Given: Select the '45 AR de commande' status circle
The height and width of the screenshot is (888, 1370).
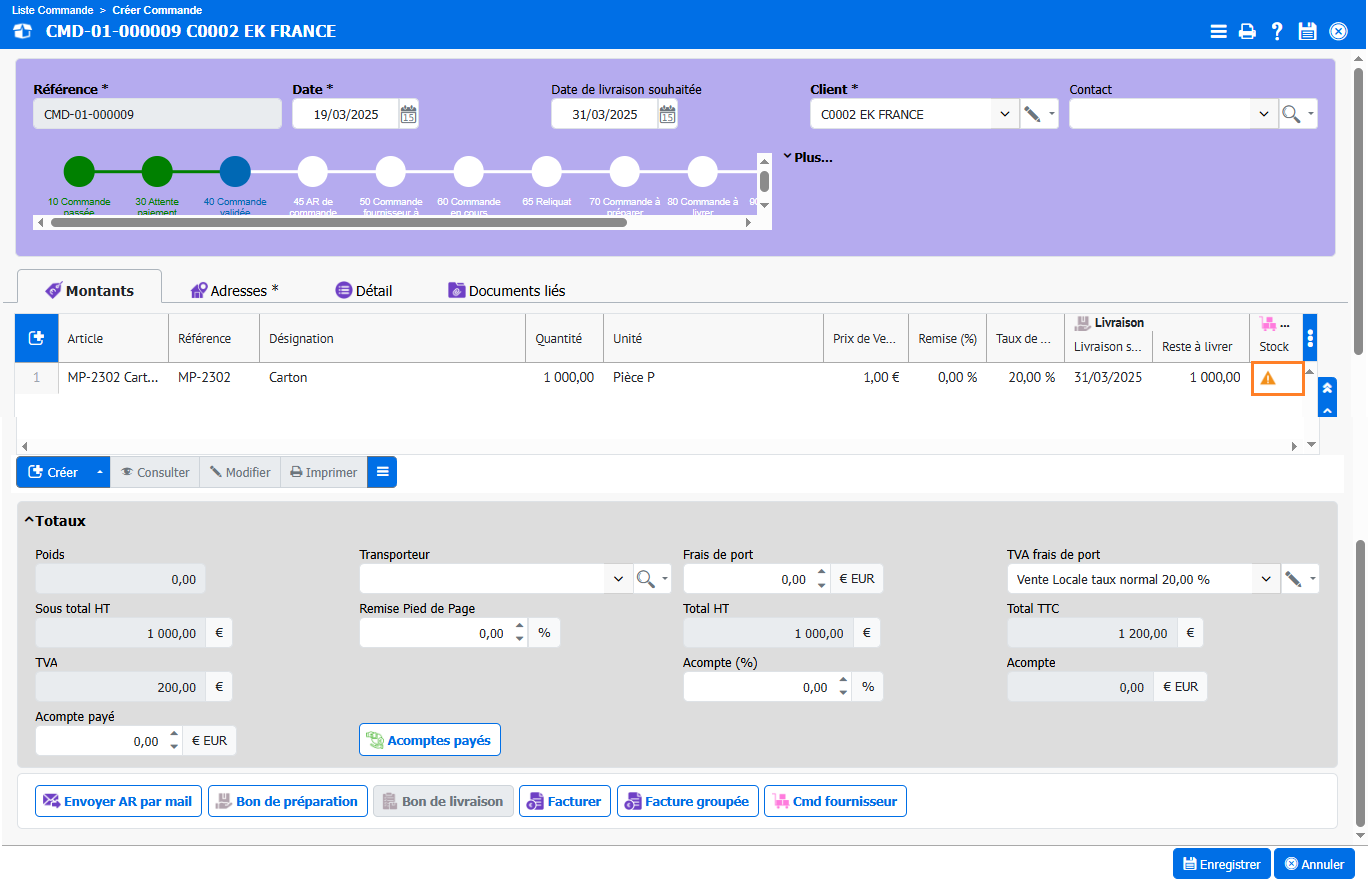Looking at the screenshot, I should (313, 172).
